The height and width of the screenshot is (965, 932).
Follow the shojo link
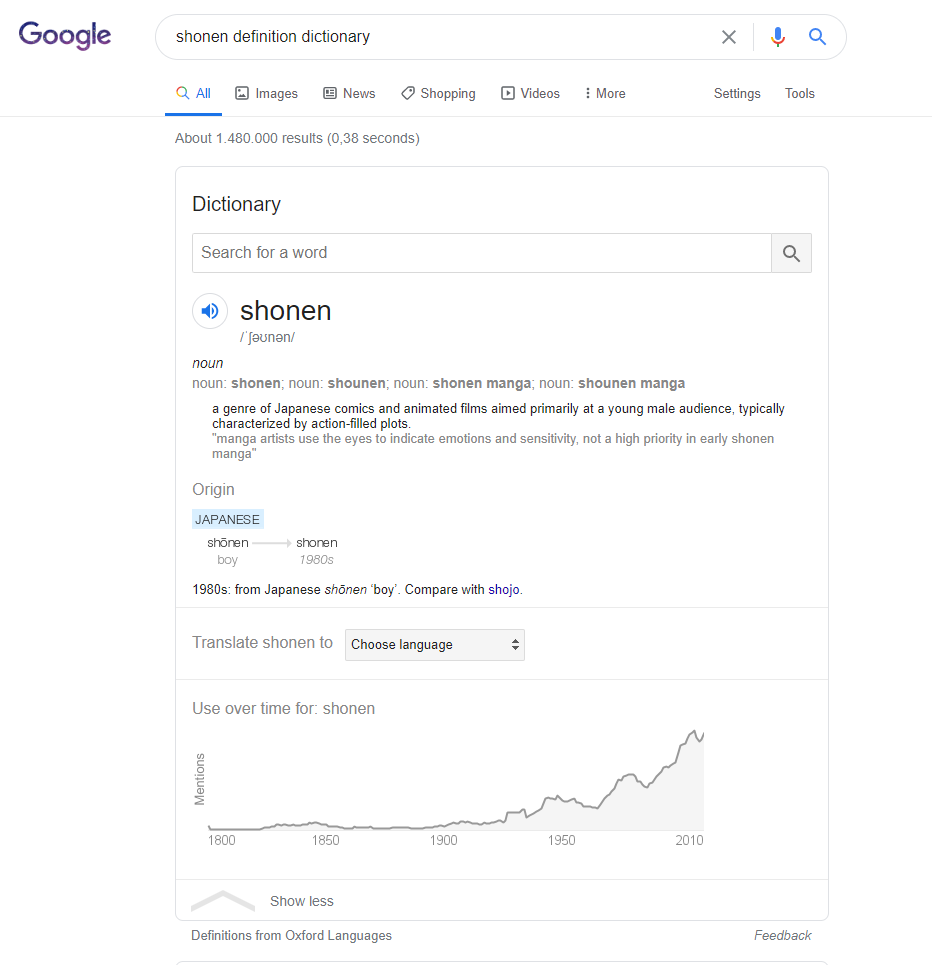504,589
